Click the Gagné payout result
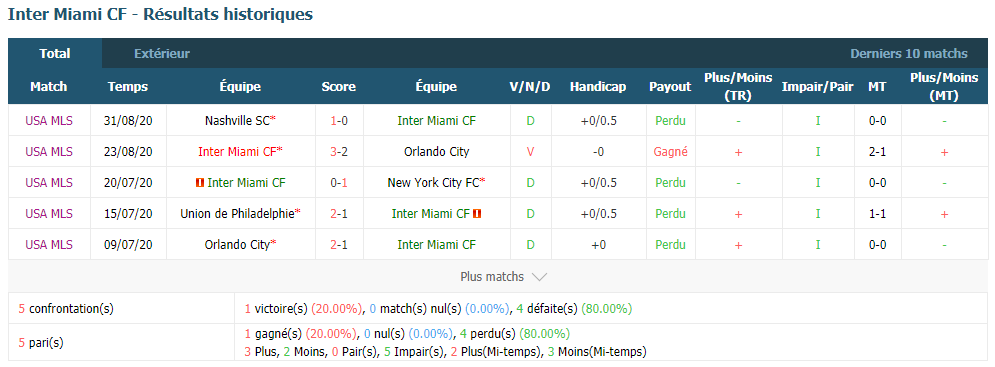Screen dimensions: 995x367 tap(670, 152)
